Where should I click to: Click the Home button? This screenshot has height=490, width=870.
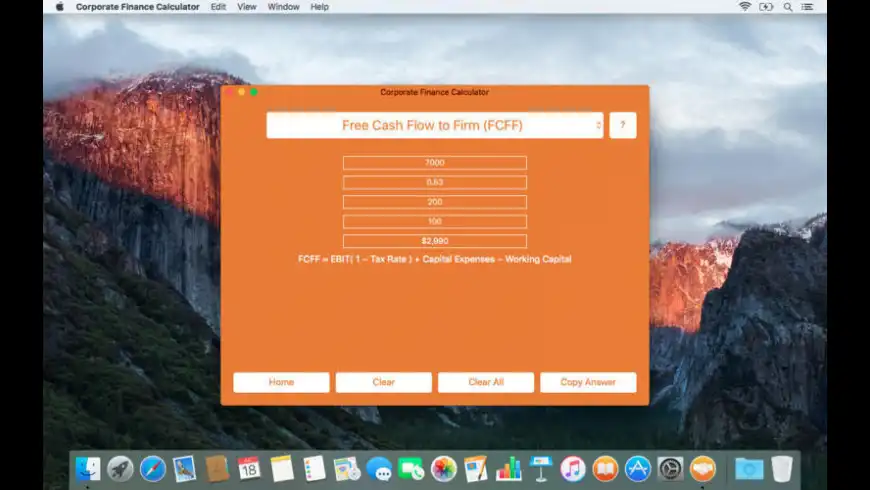click(281, 382)
